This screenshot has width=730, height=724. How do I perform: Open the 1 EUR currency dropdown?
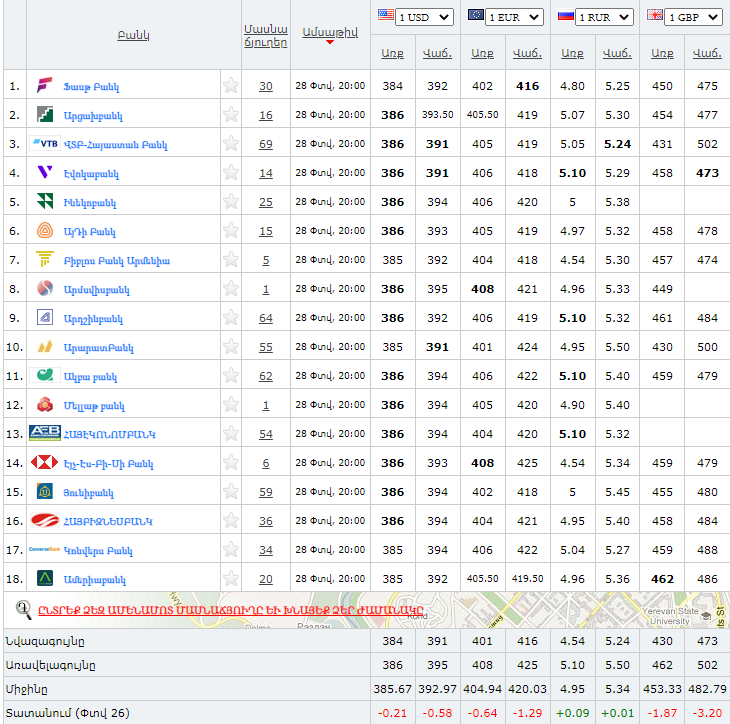click(514, 17)
